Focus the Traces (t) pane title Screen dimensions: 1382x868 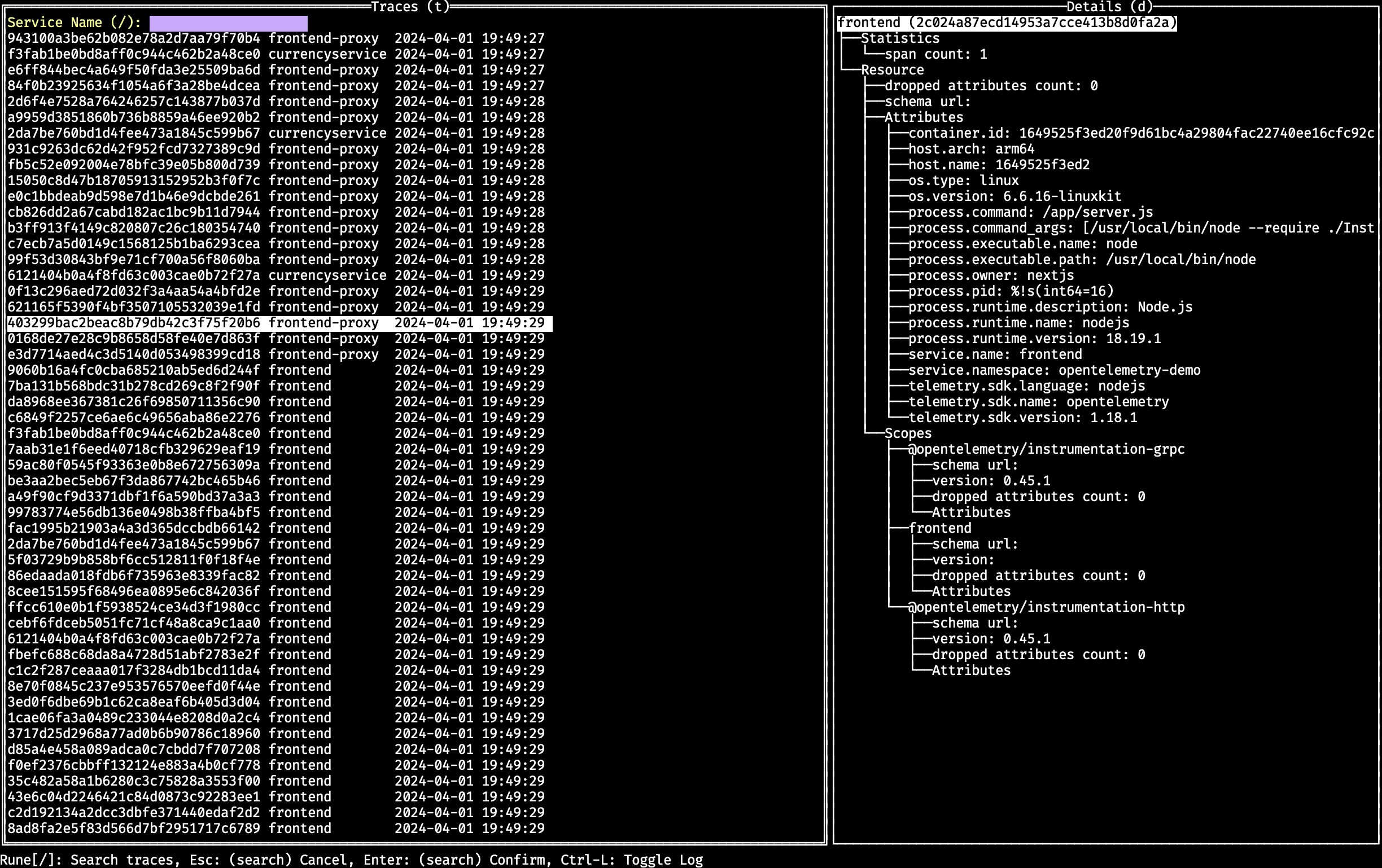click(x=410, y=7)
